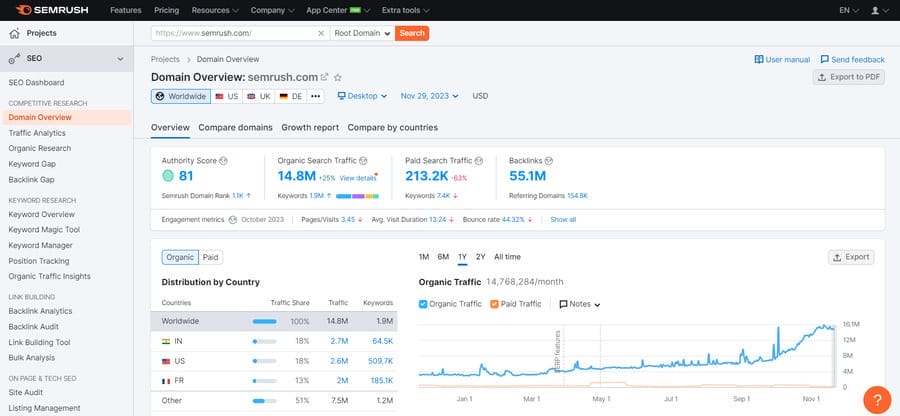Screen dimensions: 900x416
Task: Click the SERP features marker on chart
Action: (557, 351)
